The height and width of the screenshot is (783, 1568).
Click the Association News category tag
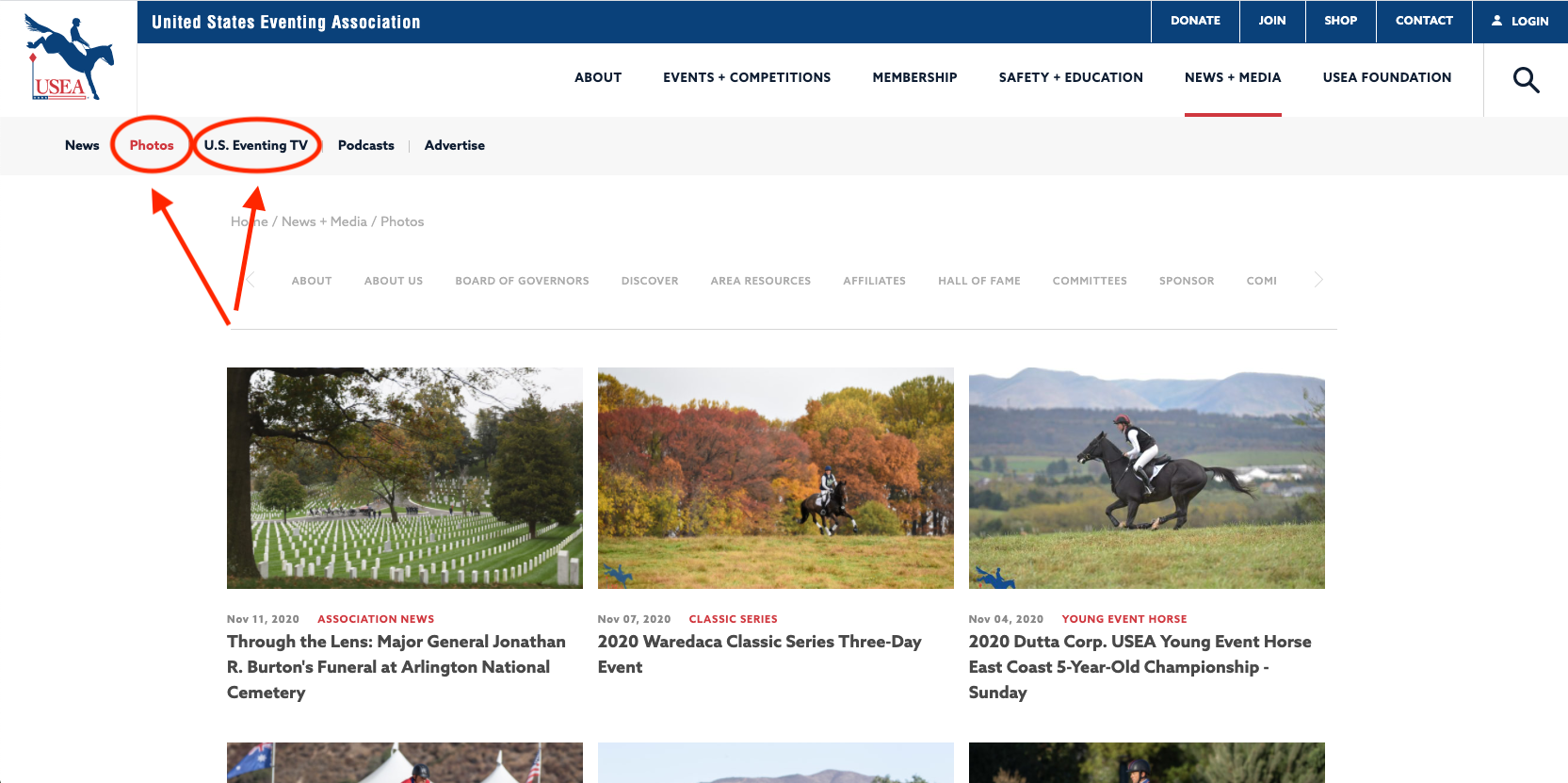click(375, 619)
